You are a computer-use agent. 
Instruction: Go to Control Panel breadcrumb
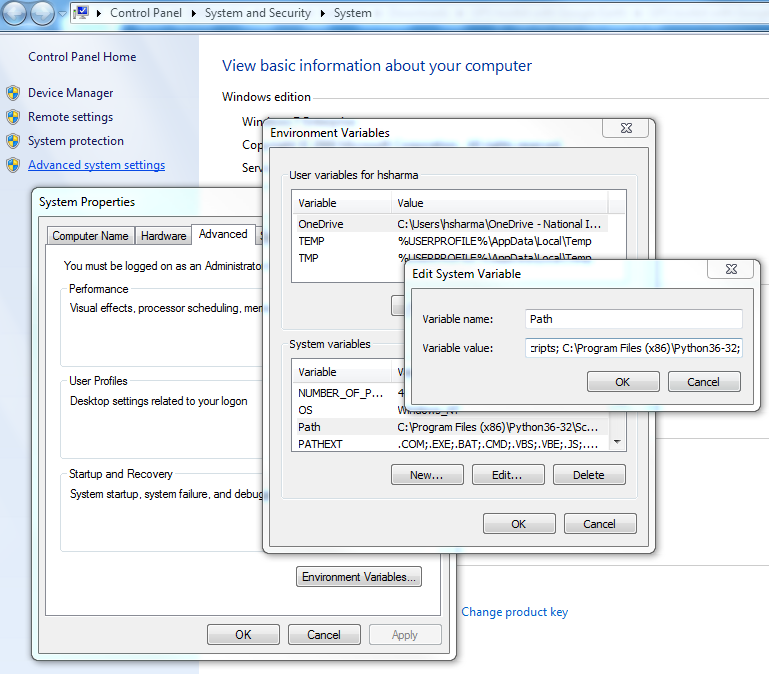coord(146,13)
